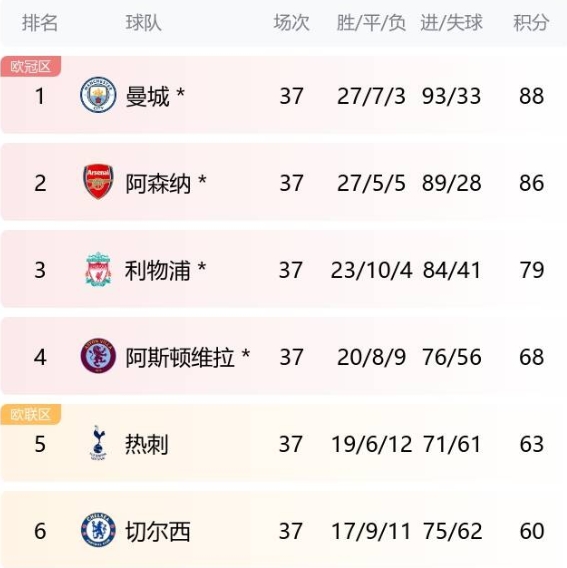Click the Chelsea club crest

pyautogui.click(x=98, y=530)
